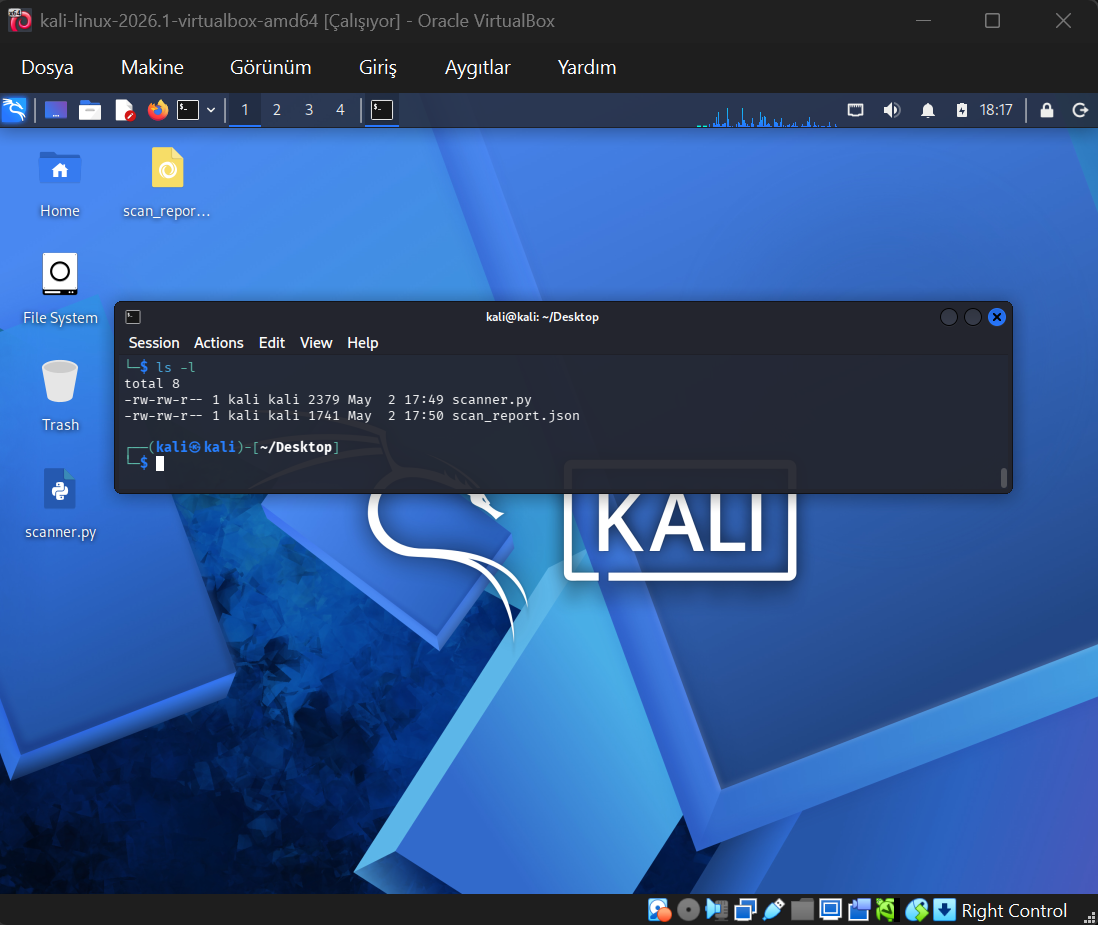Screen dimensions: 1098x925
Task: Click the audio status icon in VirtualBox bar
Action: [716, 910]
